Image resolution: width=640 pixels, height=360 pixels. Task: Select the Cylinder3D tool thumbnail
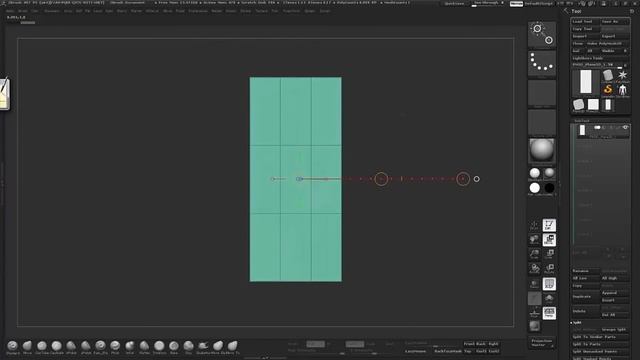click(x=608, y=76)
